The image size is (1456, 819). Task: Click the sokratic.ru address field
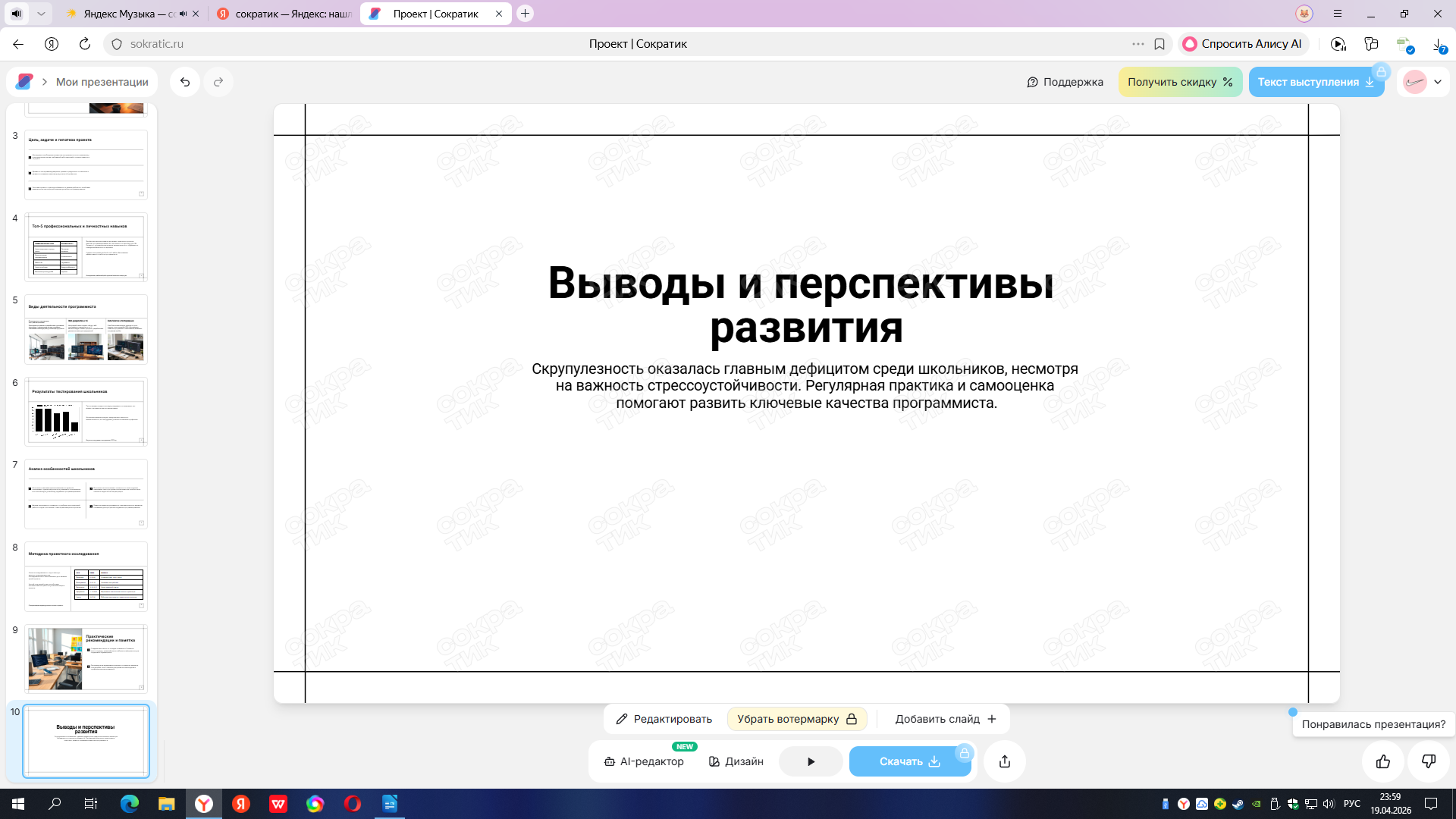[157, 44]
